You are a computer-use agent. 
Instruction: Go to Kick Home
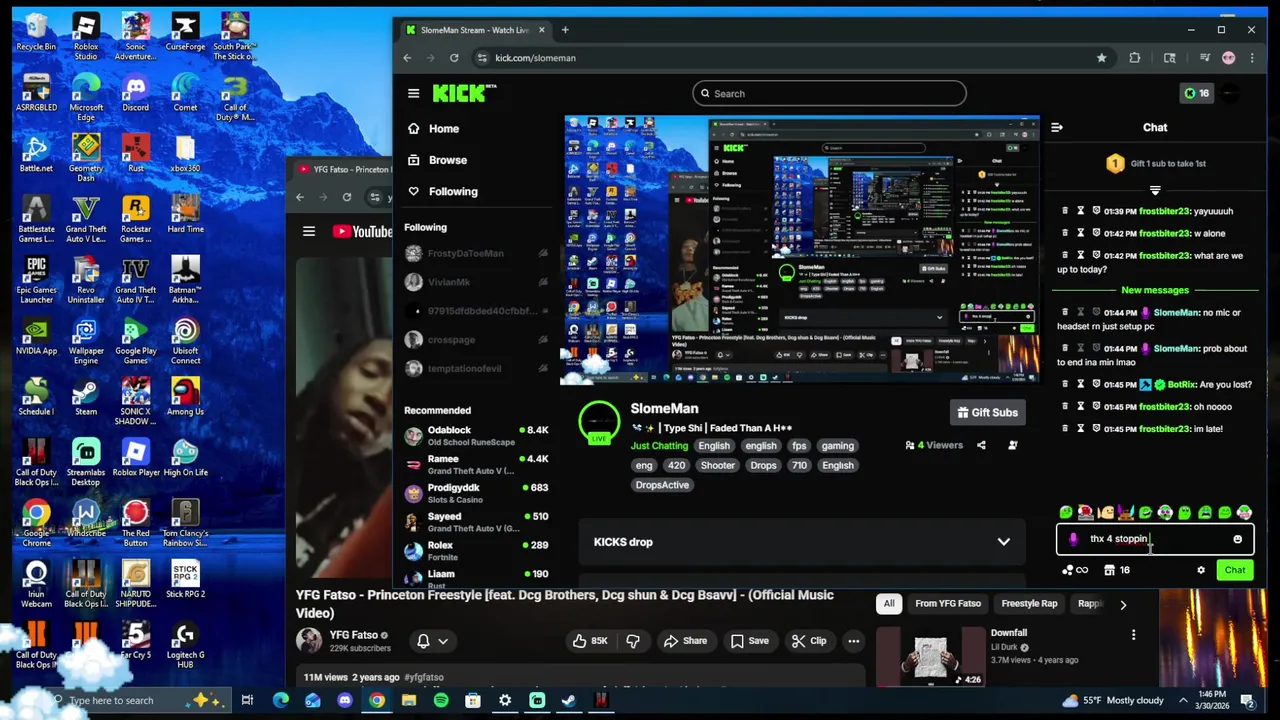coord(433,128)
